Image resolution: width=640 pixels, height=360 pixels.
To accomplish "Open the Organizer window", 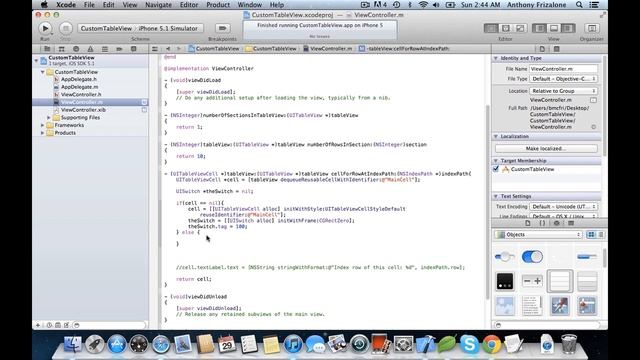I will coord(592,28).
